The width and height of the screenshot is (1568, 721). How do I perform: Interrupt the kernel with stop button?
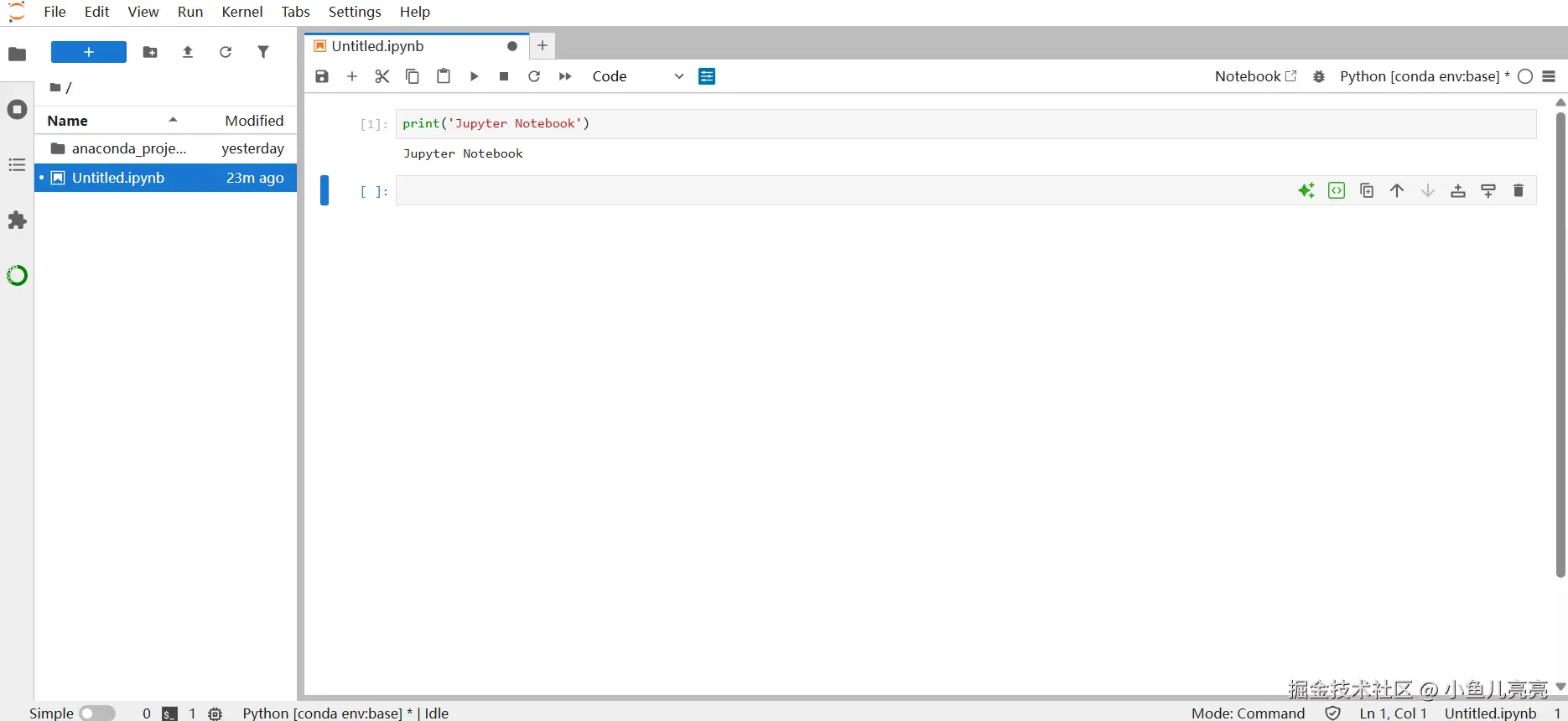pos(504,76)
